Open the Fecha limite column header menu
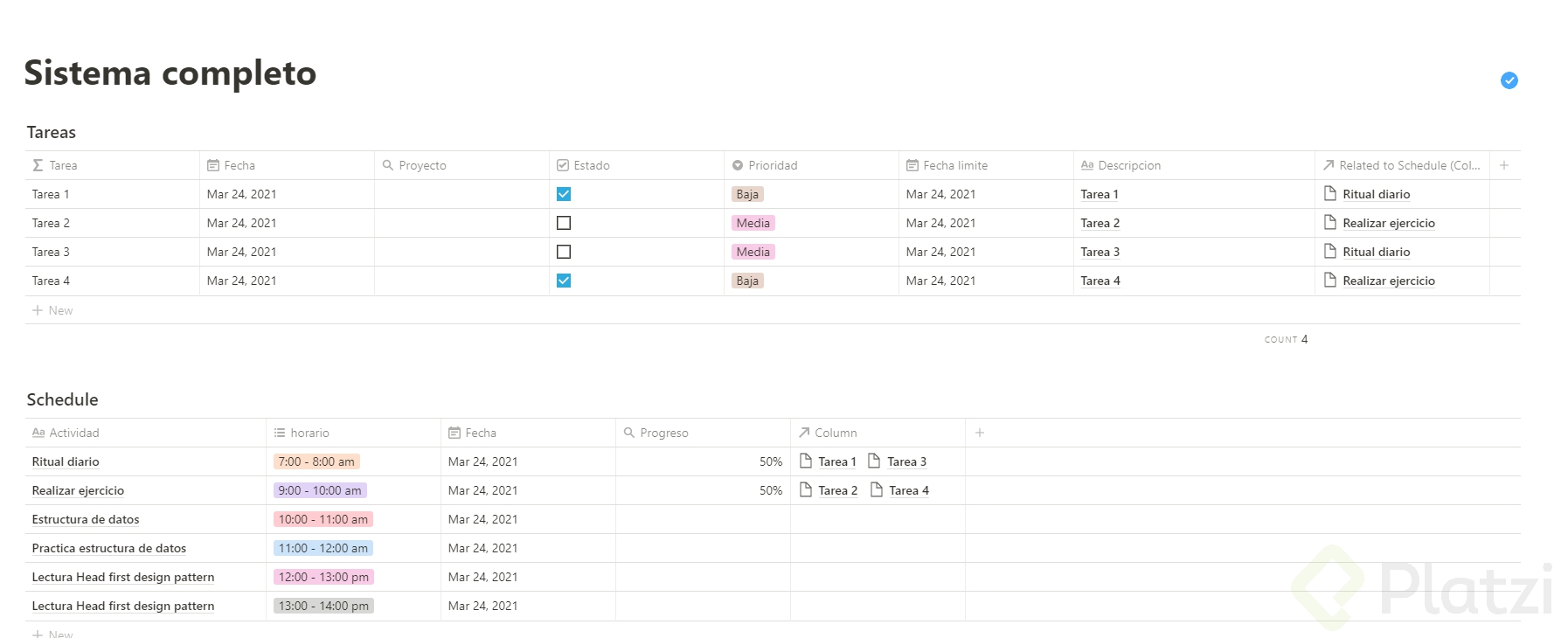Image resolution: width=1568 pixels, height=638 pixels. coord(954,165)
